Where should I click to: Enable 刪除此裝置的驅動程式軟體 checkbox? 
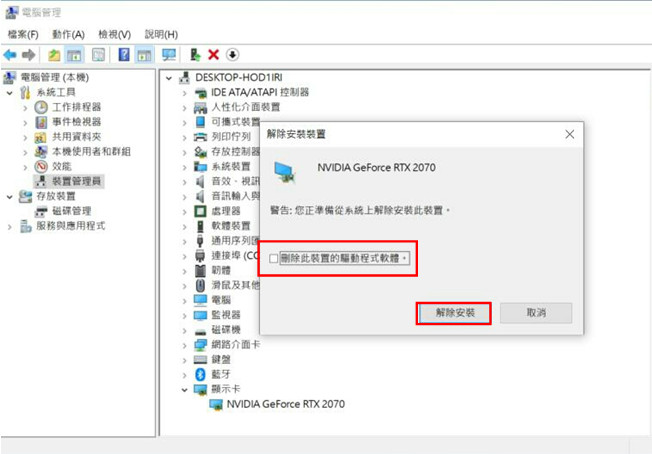pos(274,258)
